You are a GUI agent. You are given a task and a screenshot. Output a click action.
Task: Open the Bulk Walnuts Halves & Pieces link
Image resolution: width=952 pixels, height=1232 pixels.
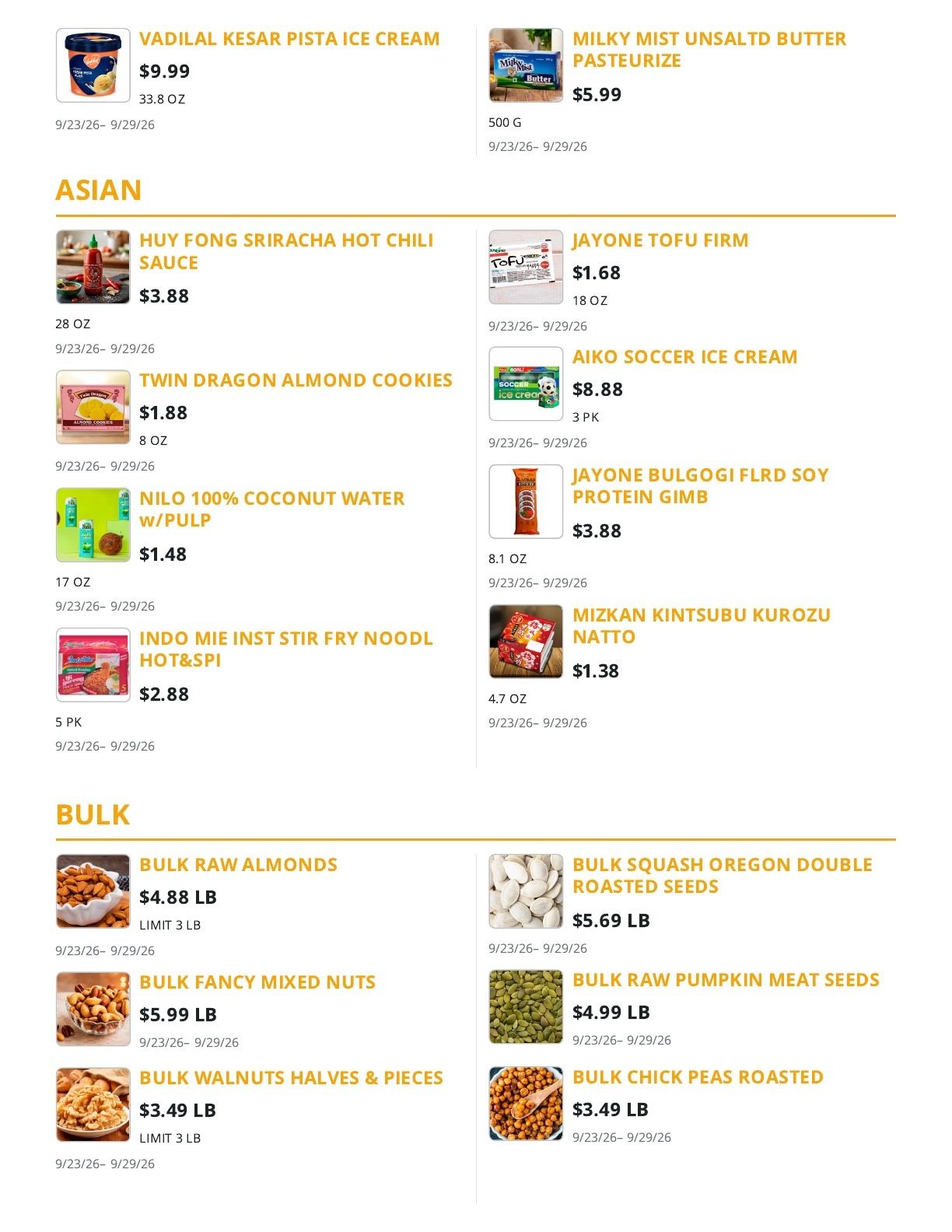[291, 1078]
